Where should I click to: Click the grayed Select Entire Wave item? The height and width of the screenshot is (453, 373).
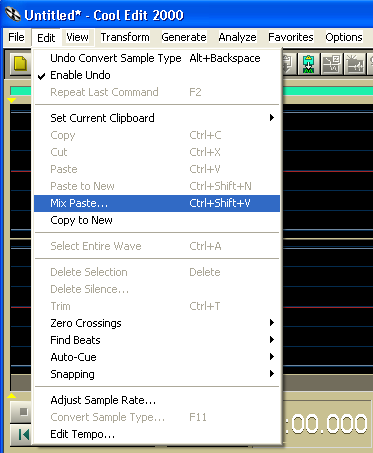[157, 246]
